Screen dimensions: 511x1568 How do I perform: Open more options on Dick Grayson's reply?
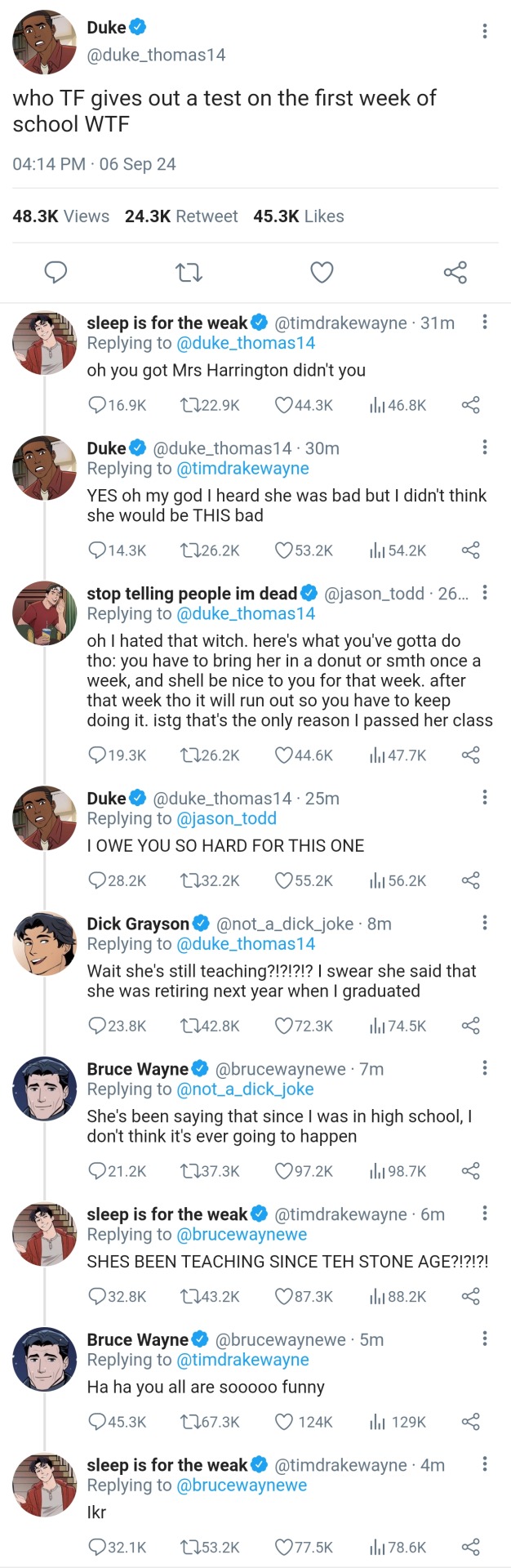point(485,923)
